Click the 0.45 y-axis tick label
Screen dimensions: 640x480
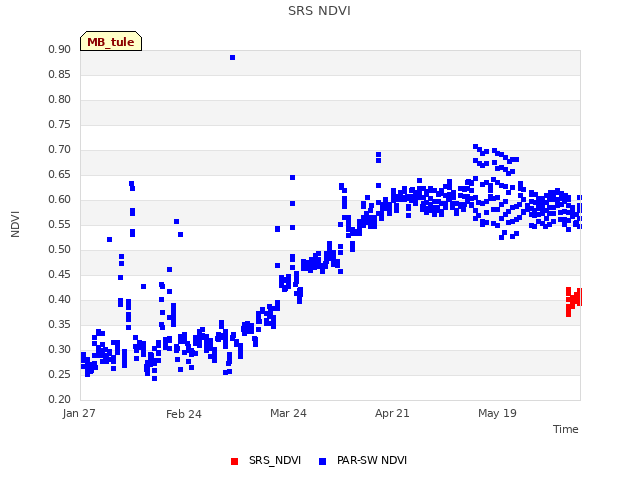60,274
